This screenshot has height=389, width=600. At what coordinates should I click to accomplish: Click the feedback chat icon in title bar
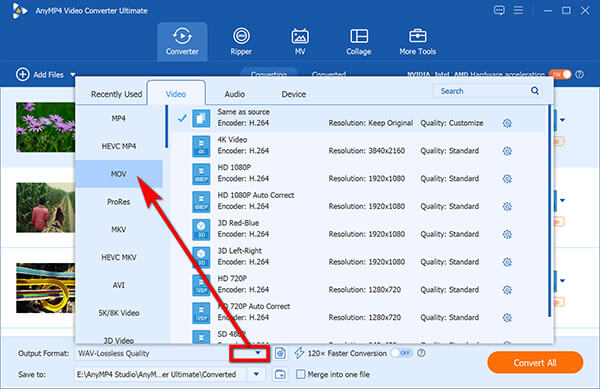499,10
